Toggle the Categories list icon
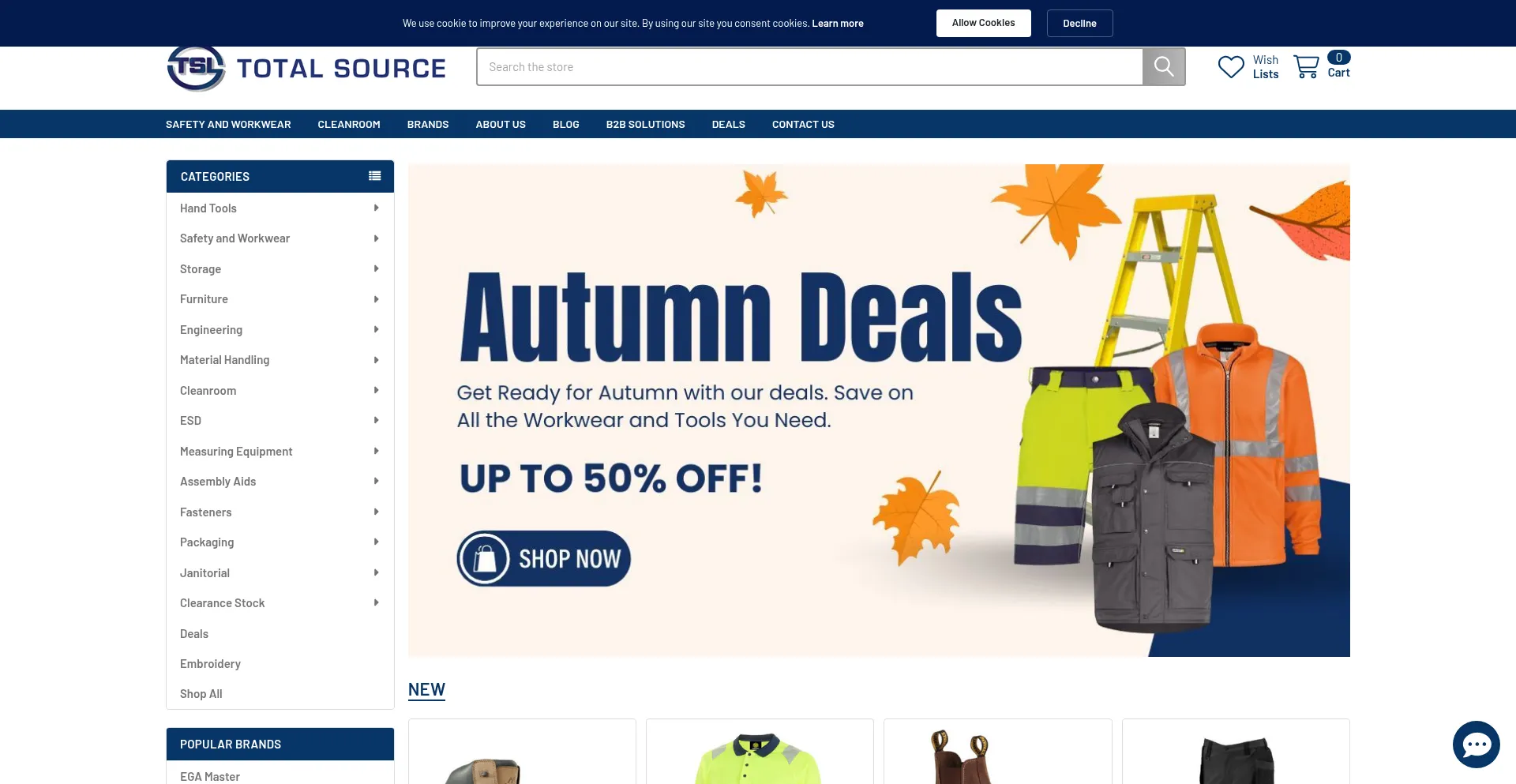 375,176
